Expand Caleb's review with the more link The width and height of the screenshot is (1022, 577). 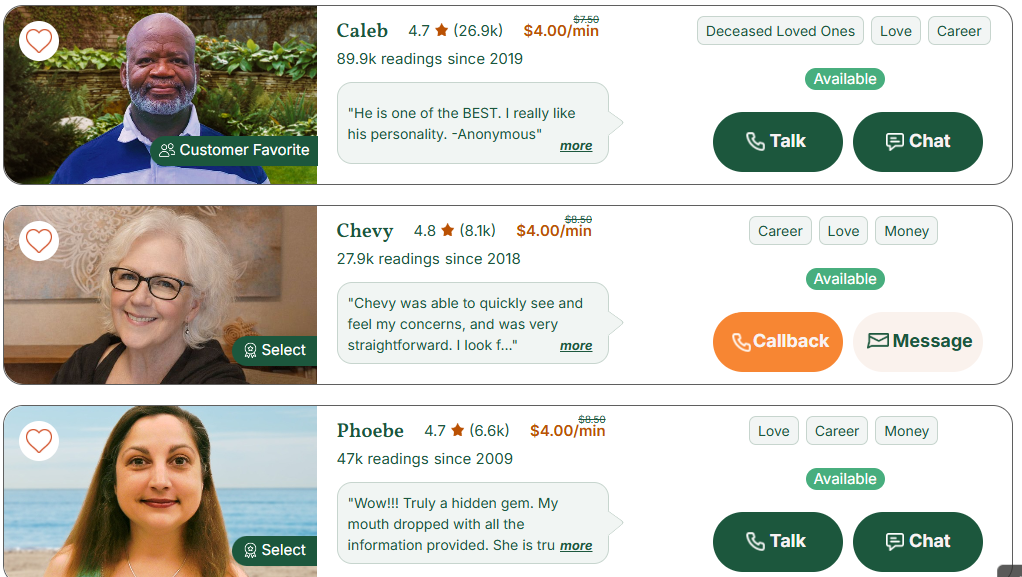[576, 146]
